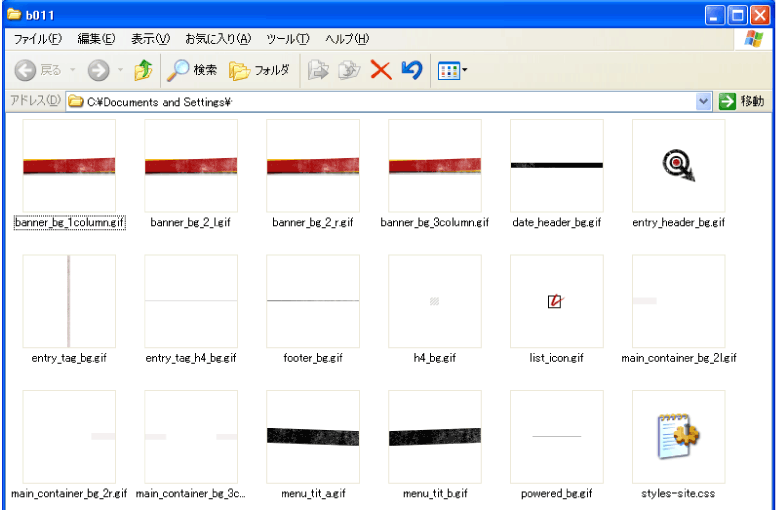Select the styles-site.css file icon
The image size is (780, 510).
click(x=679, y=436)
